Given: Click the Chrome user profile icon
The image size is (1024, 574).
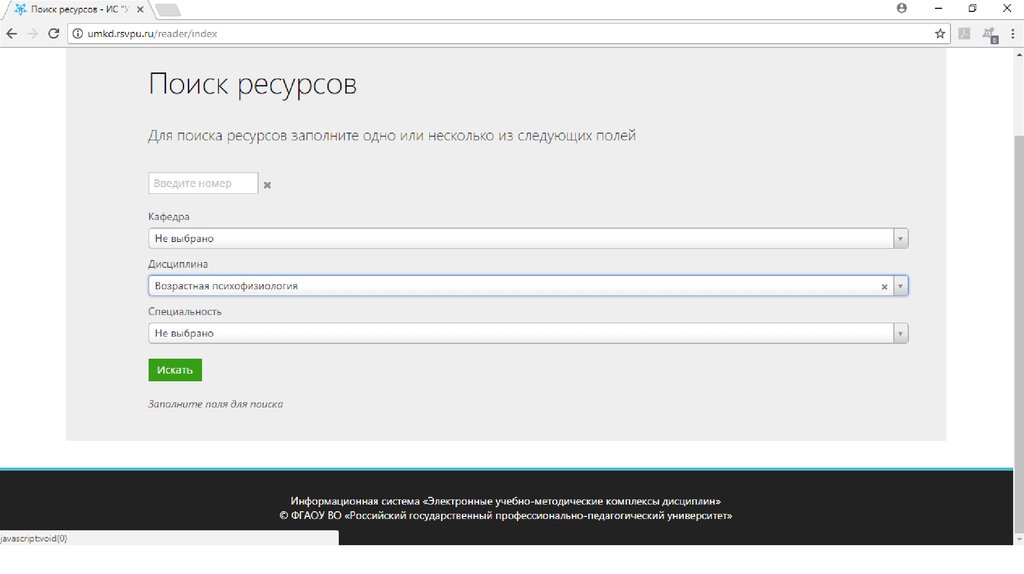Looking at the screenshot, I should (902, 8).
